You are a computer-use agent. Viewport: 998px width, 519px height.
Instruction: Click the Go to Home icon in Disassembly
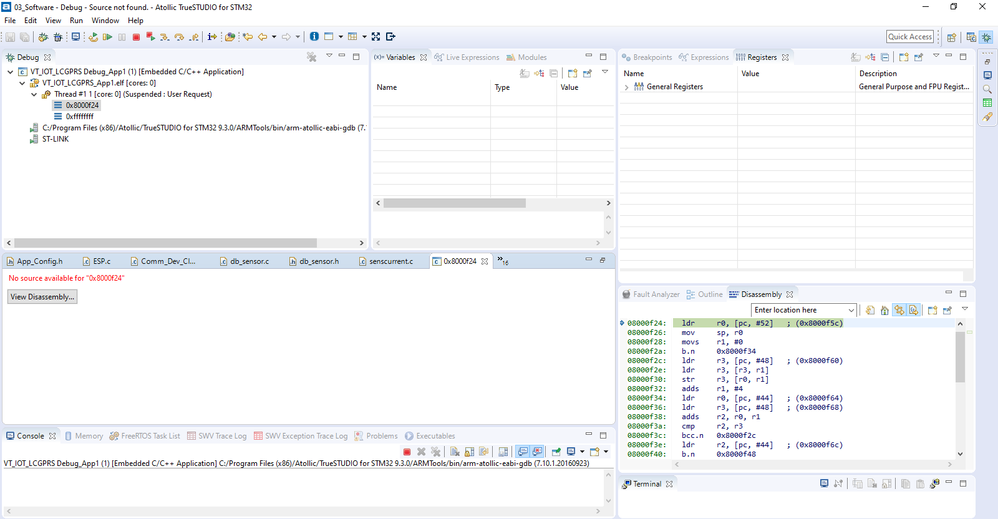[x=885, y=310]
